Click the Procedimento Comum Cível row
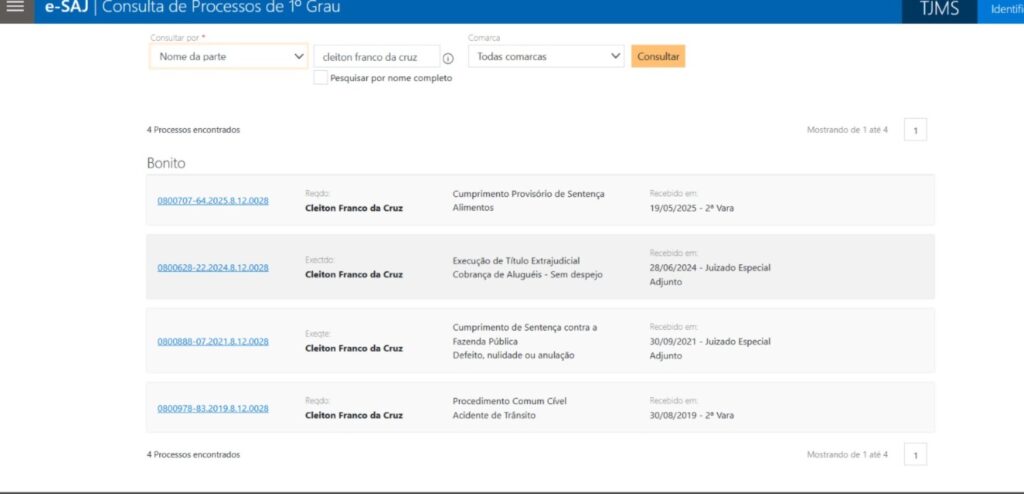The height and width of the screenshot is (494, 1024). click(509, 401)
